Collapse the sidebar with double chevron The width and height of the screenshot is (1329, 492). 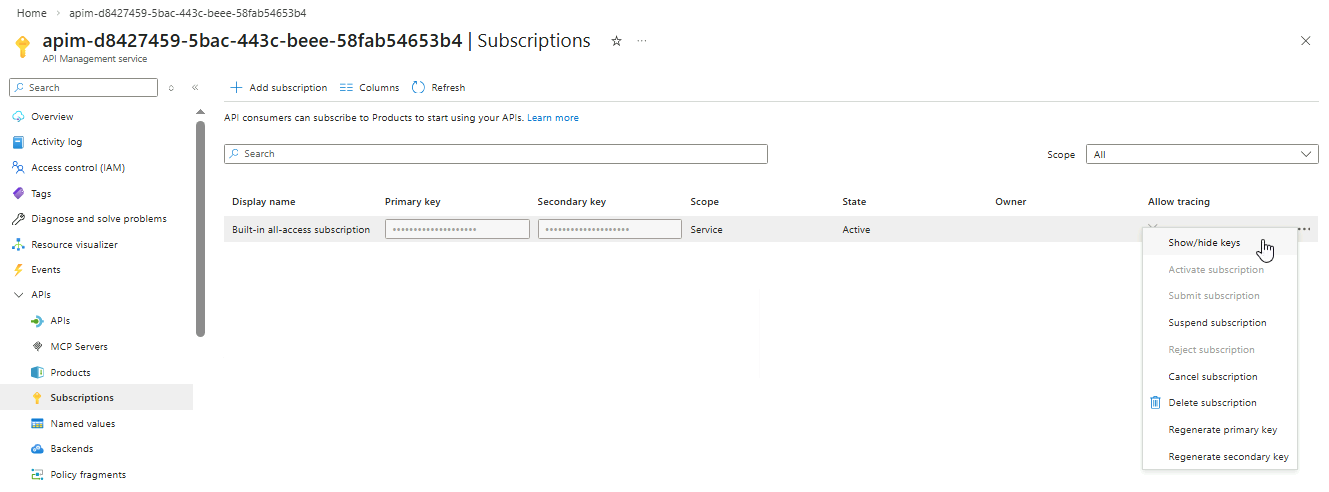(x=195, y=88)
